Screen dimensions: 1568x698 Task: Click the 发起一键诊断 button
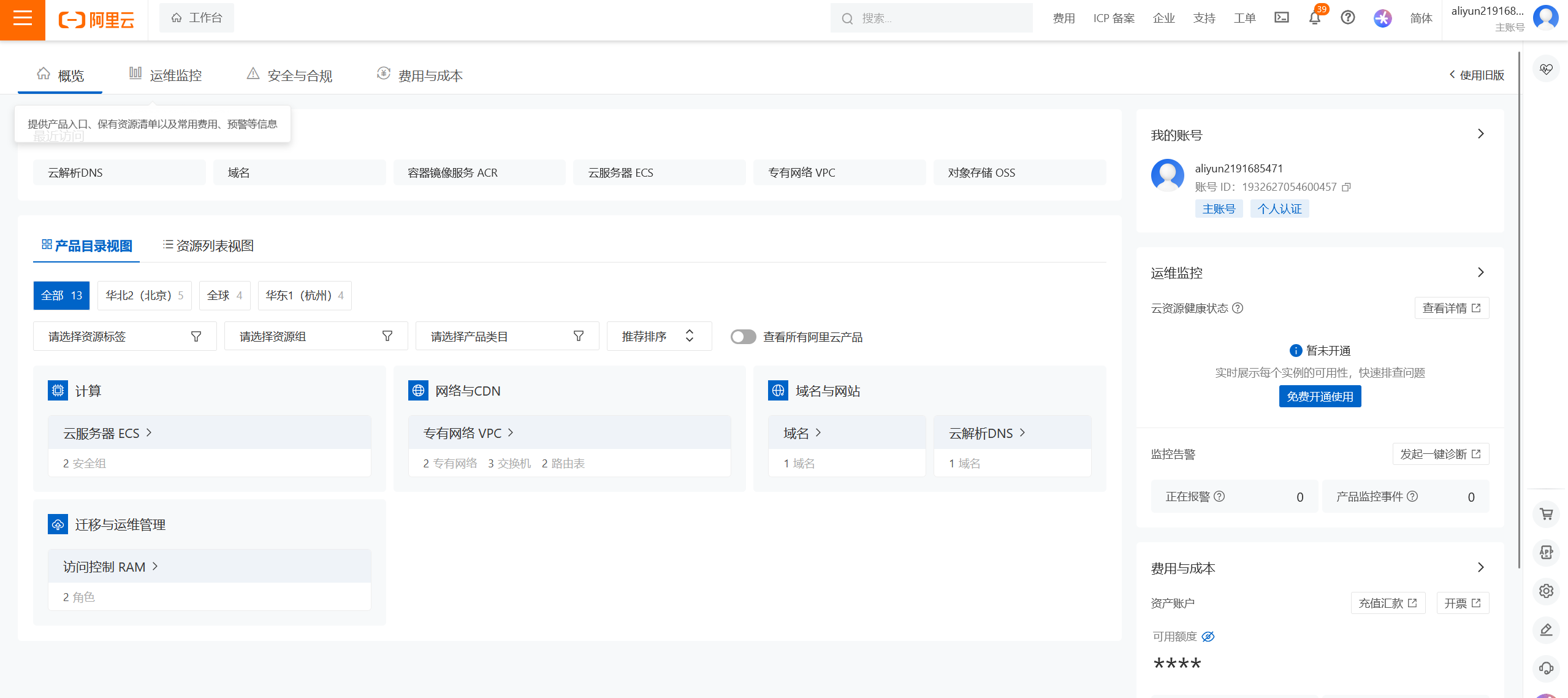tap(1441, 454)
